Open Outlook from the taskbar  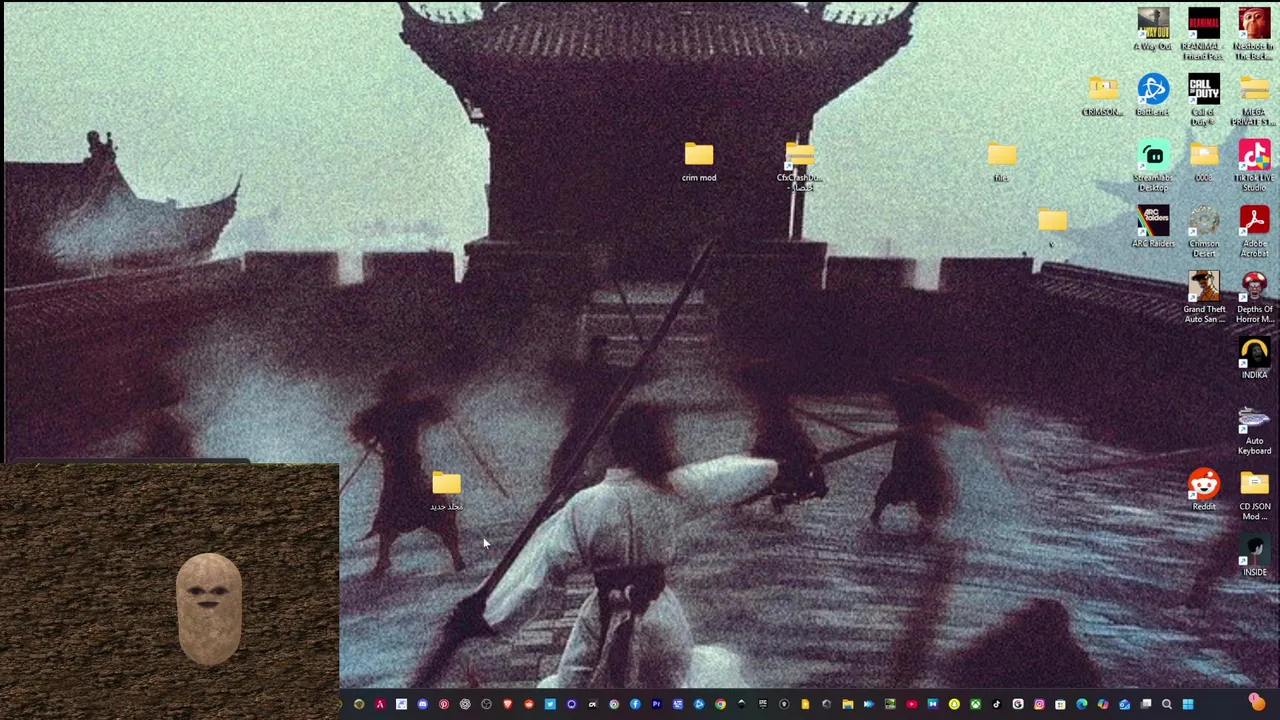pyautogui.click(x=1124, y=705)
